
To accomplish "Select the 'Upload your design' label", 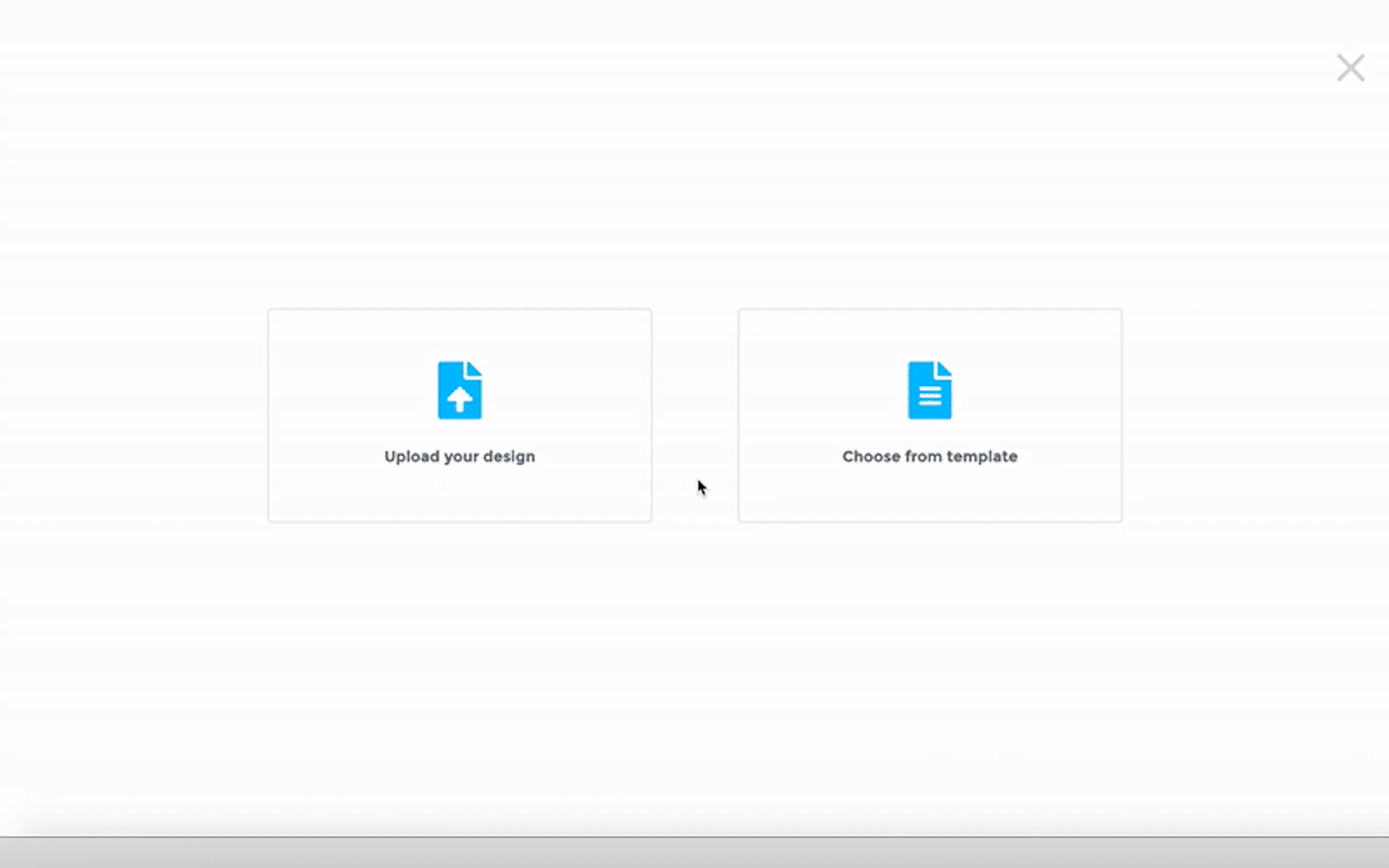I will pos(459,456).
